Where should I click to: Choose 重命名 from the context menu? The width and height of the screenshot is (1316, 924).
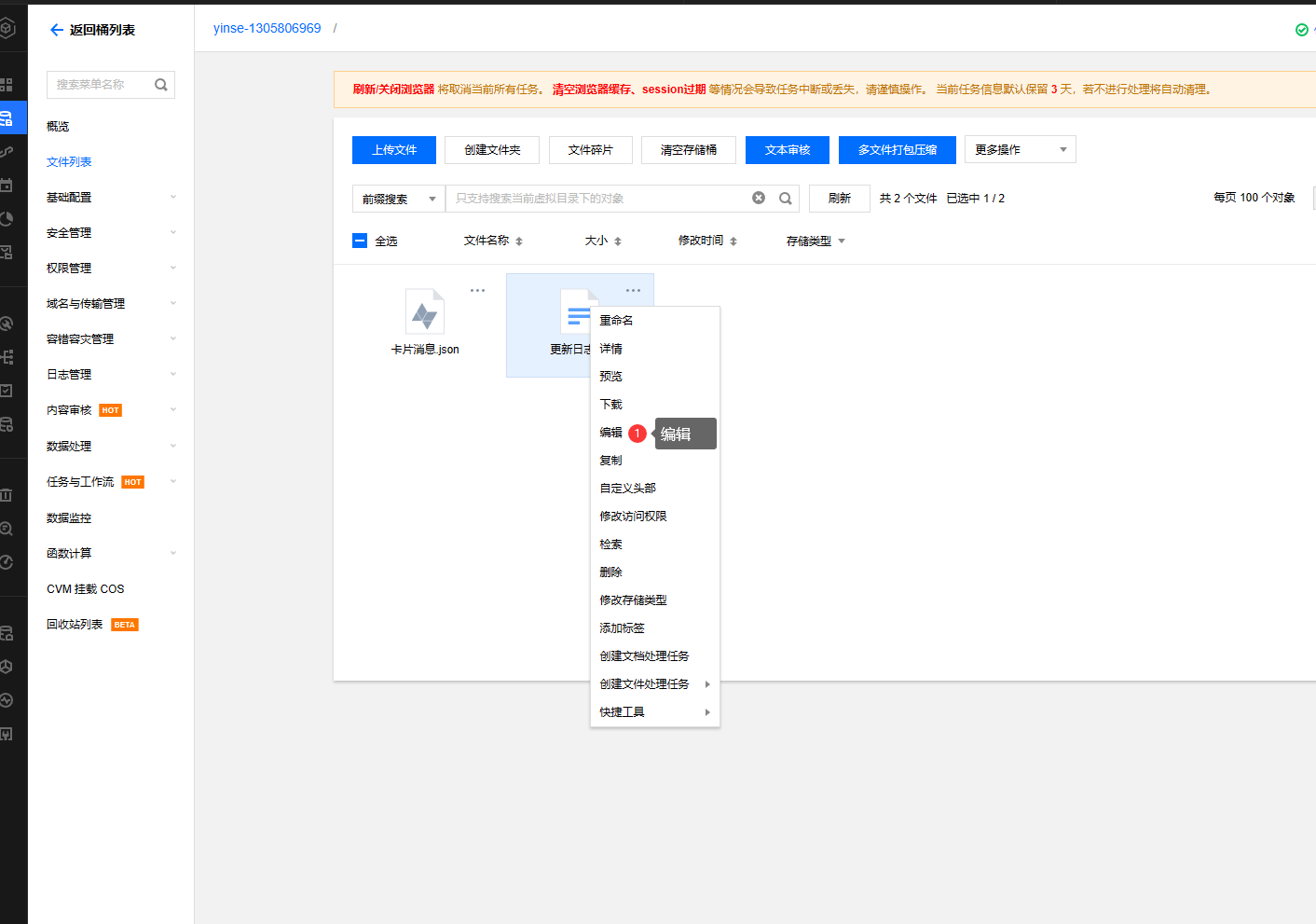click(616, 321)
